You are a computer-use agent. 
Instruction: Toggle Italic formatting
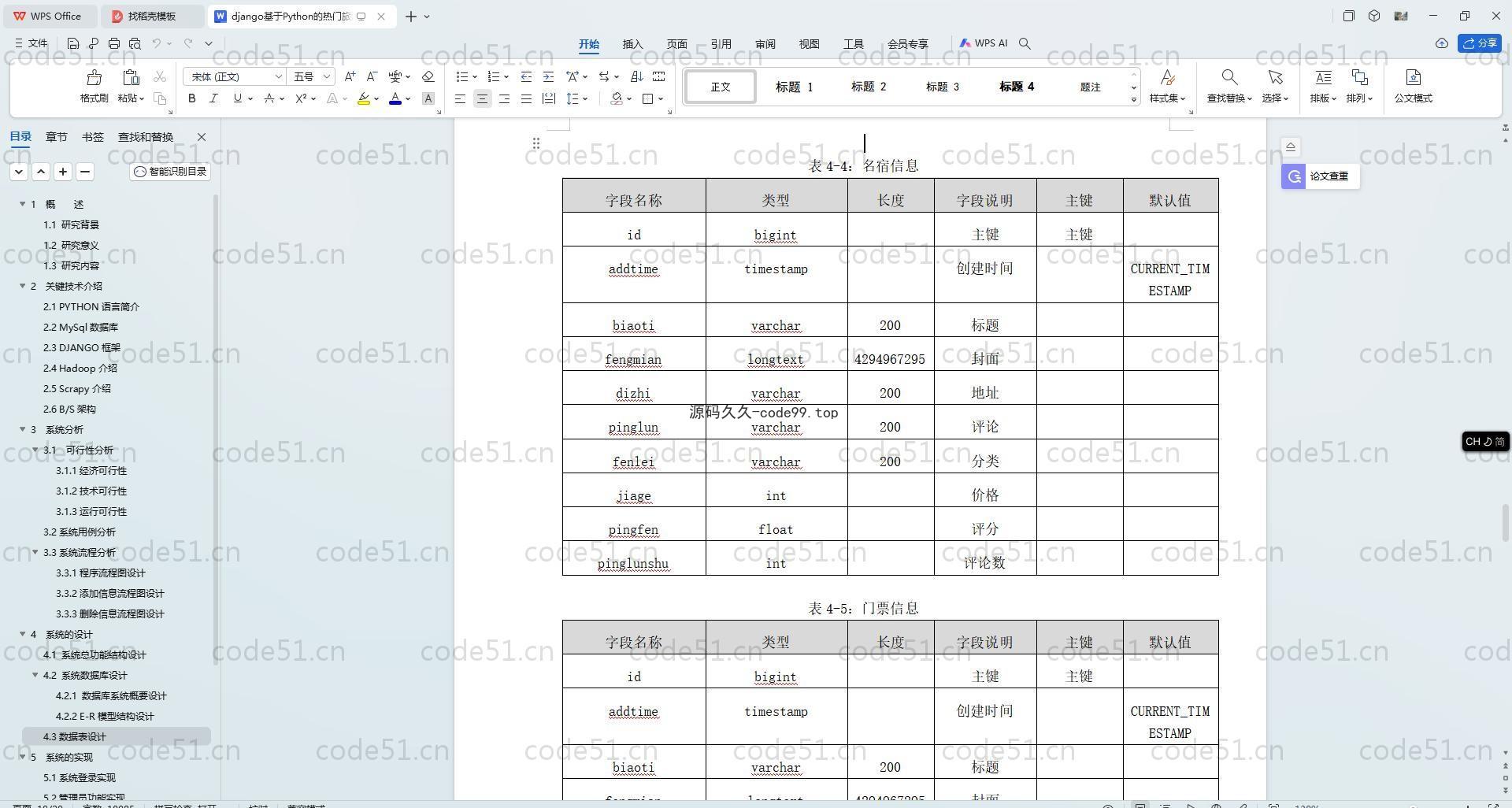tap(213, 98)
